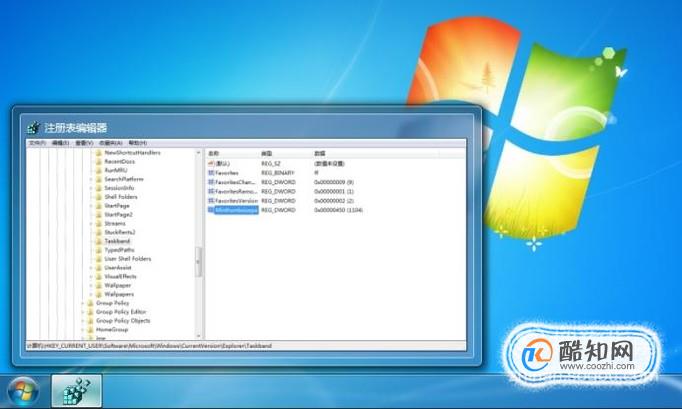
Task: Click the StuckRects2 folder icon
Action: (98, 232)
